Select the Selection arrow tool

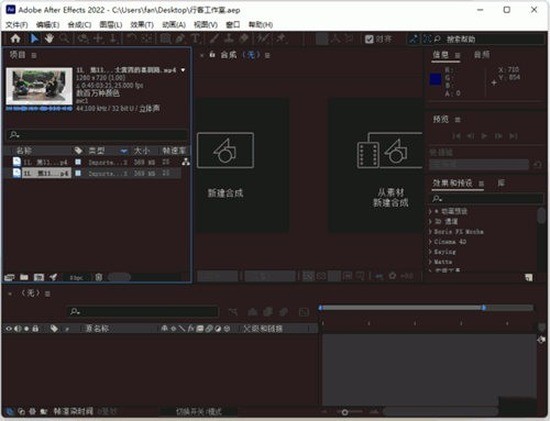coord(34,38)
